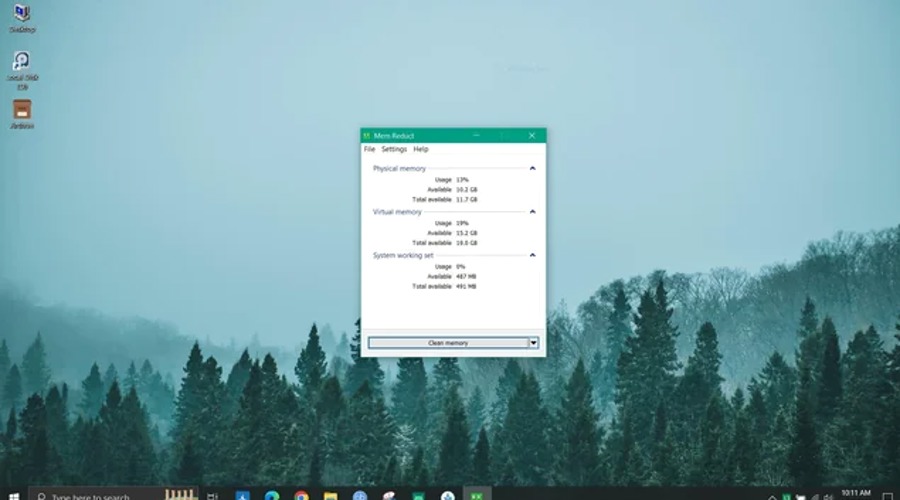
Task: Open the File menu
Action: click(x=369, y=149)
